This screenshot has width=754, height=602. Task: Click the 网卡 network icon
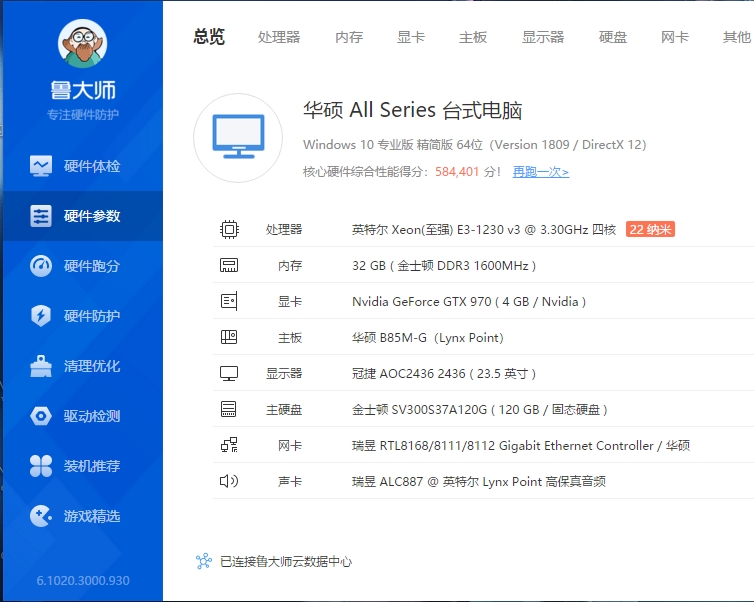[x=229, y=445]
